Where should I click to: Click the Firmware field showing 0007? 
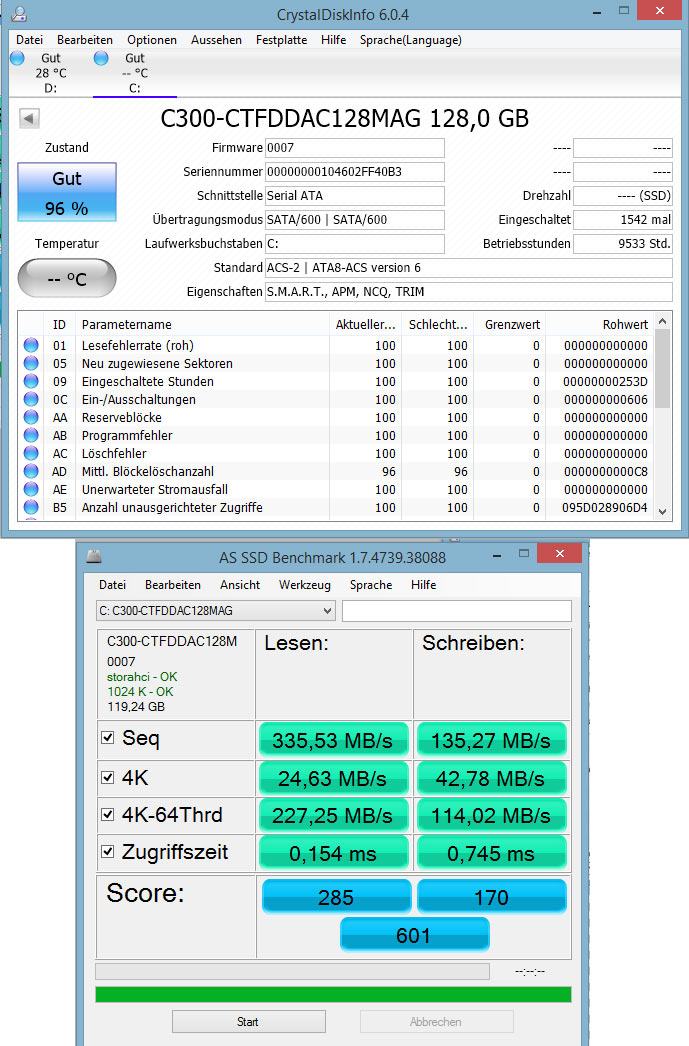(x=355, y=147)
